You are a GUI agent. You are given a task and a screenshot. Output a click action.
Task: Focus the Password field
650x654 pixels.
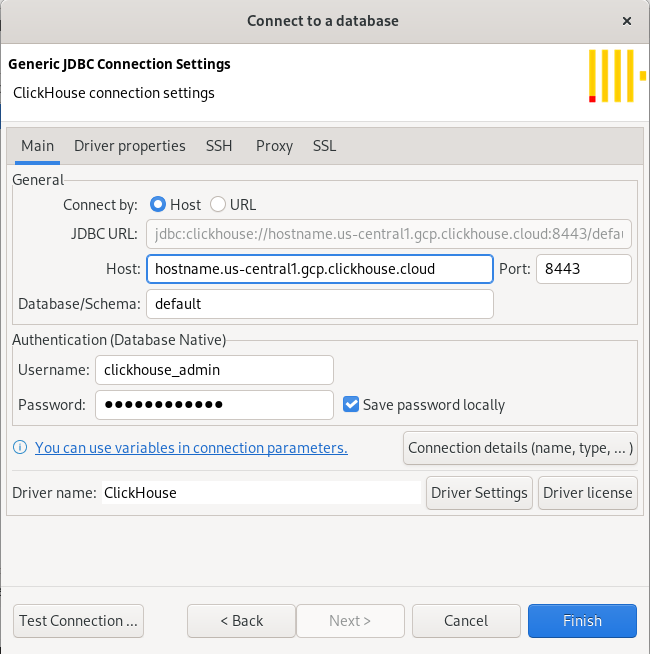(214, 405)
